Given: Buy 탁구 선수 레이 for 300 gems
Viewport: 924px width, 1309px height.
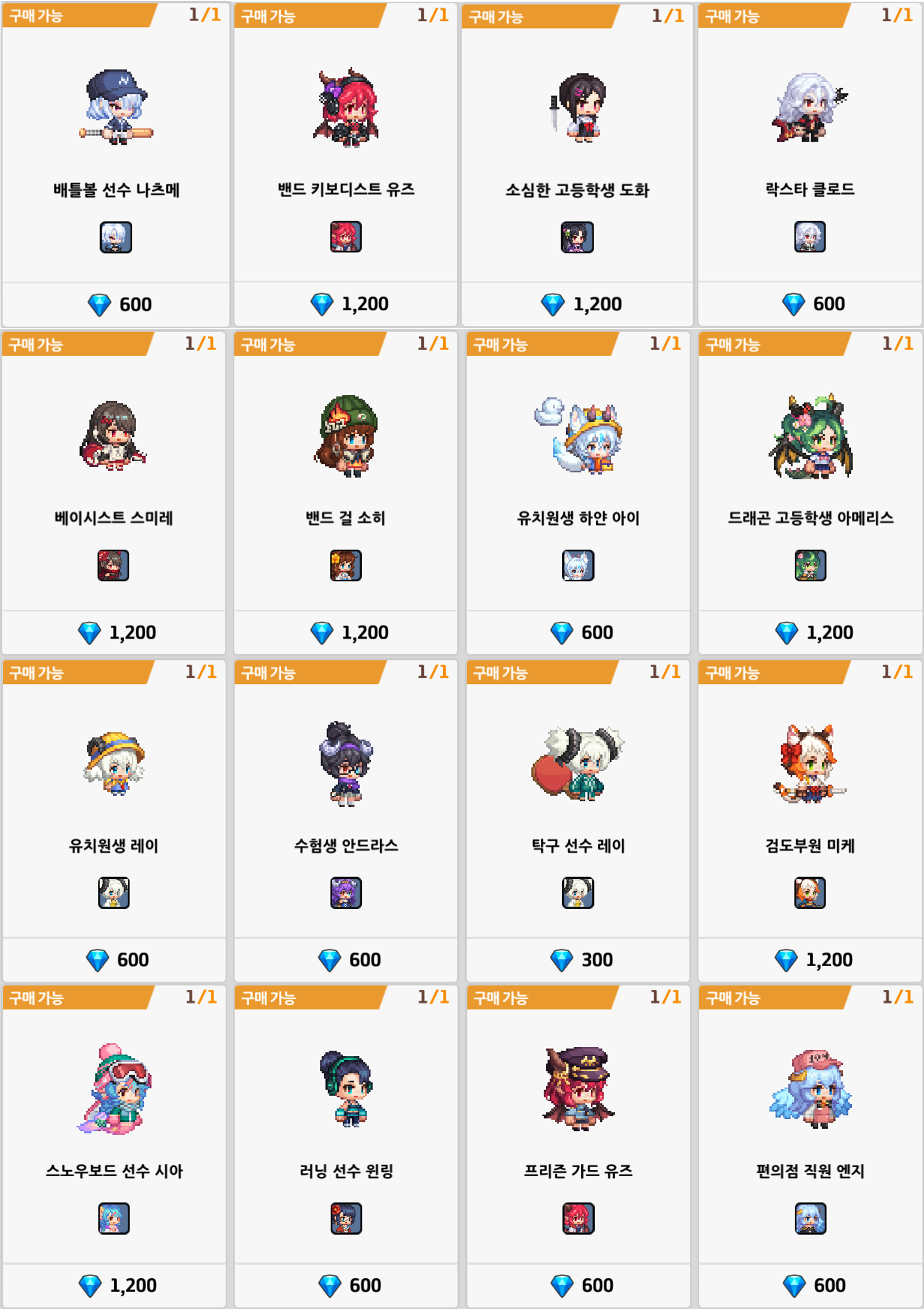Looking at the screenshot, I should (578, 960).
